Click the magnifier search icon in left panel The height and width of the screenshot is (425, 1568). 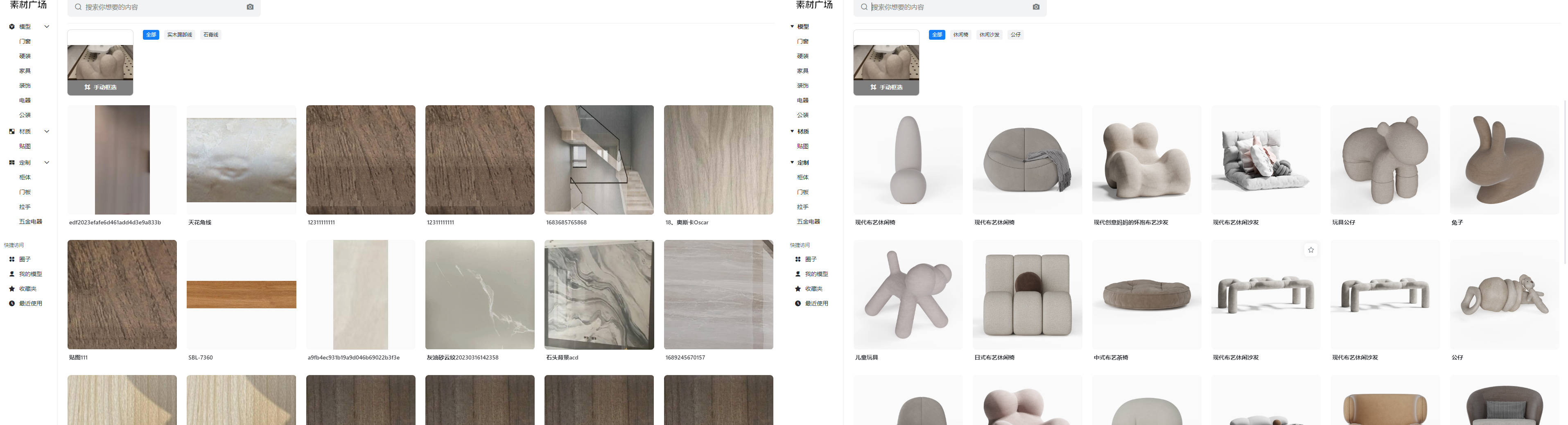pyautogui.click(x=78, y=7)
